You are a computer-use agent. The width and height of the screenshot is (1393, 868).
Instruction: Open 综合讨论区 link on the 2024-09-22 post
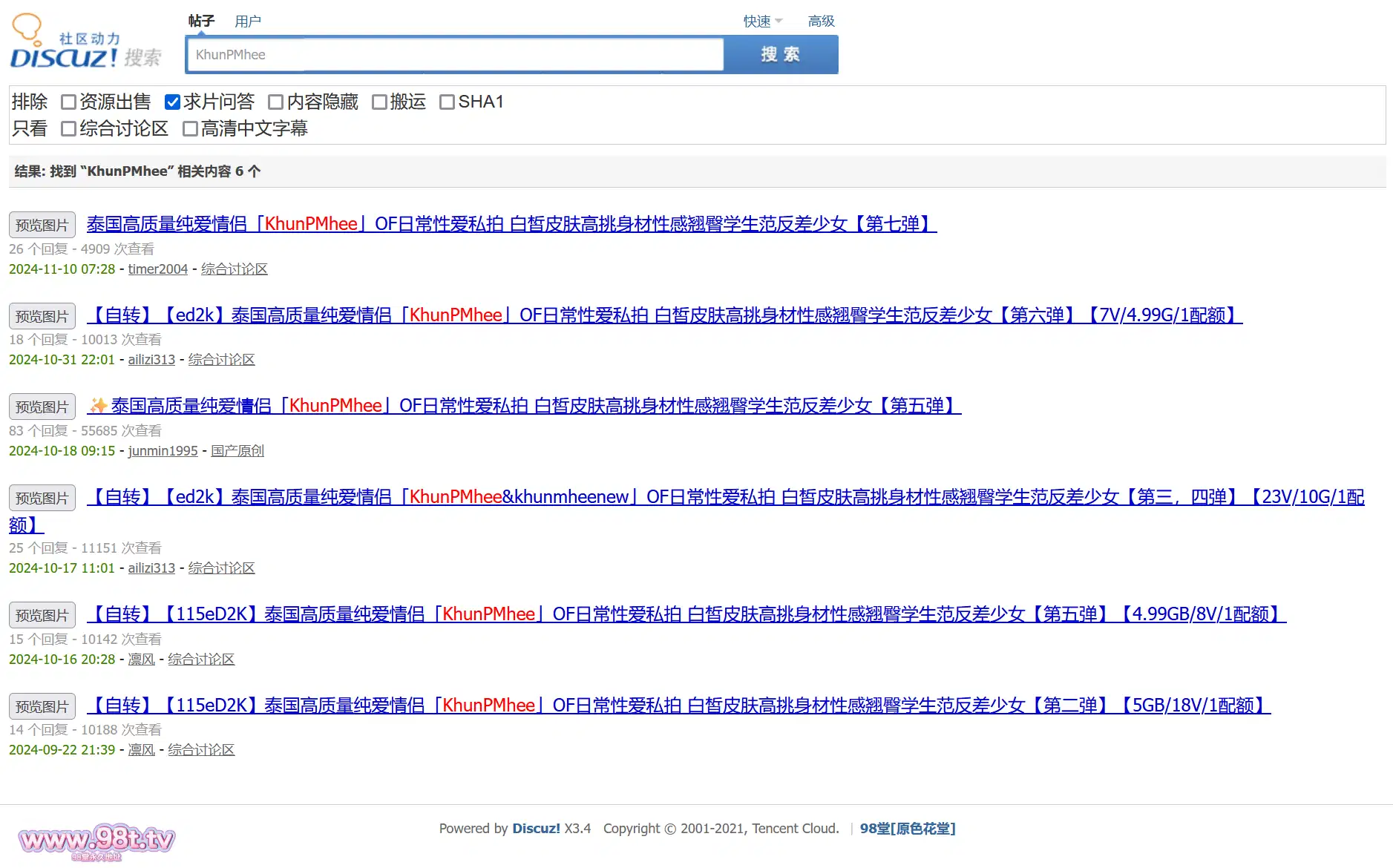201,749
